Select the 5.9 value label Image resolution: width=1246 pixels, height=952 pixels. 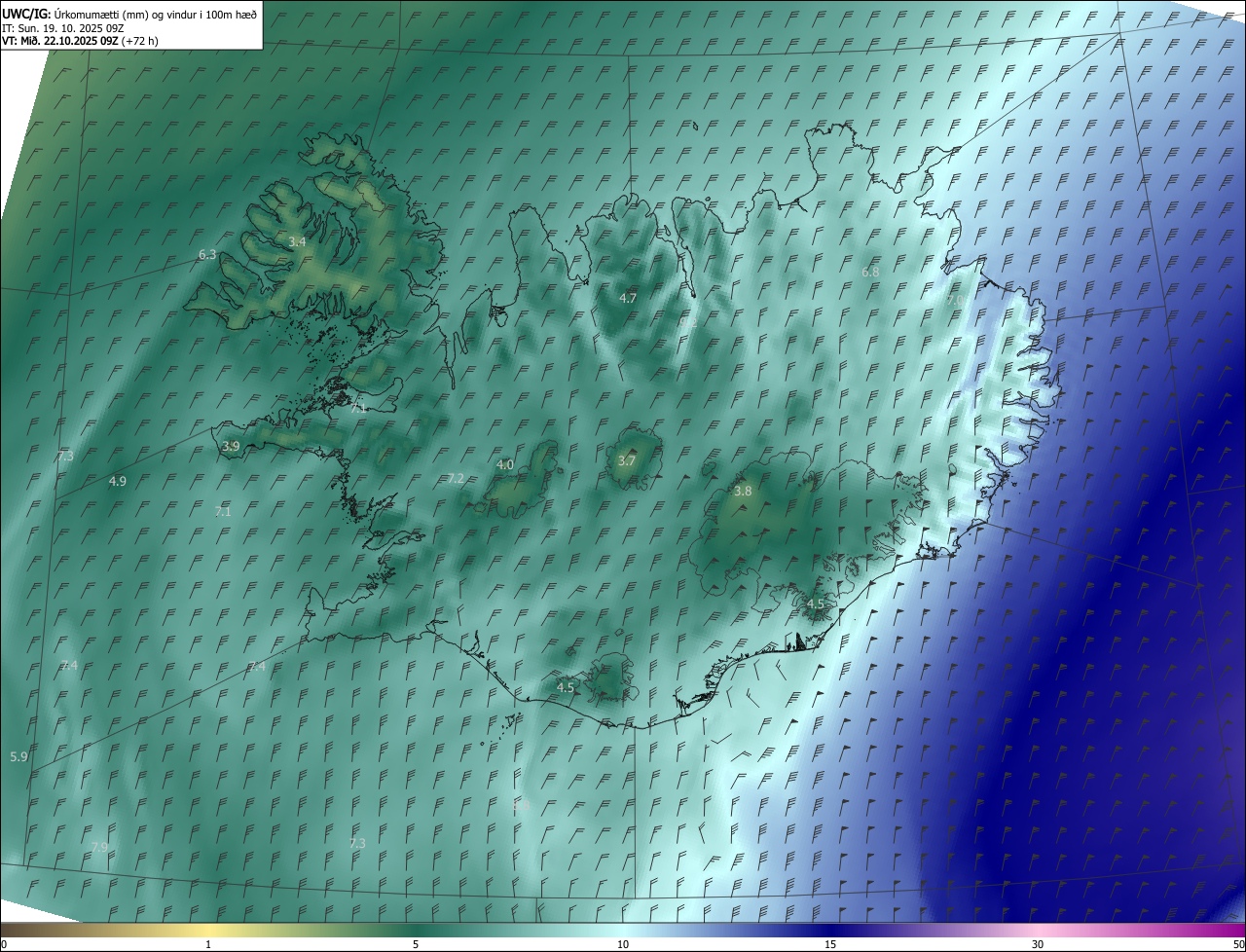tap(18, 756)
